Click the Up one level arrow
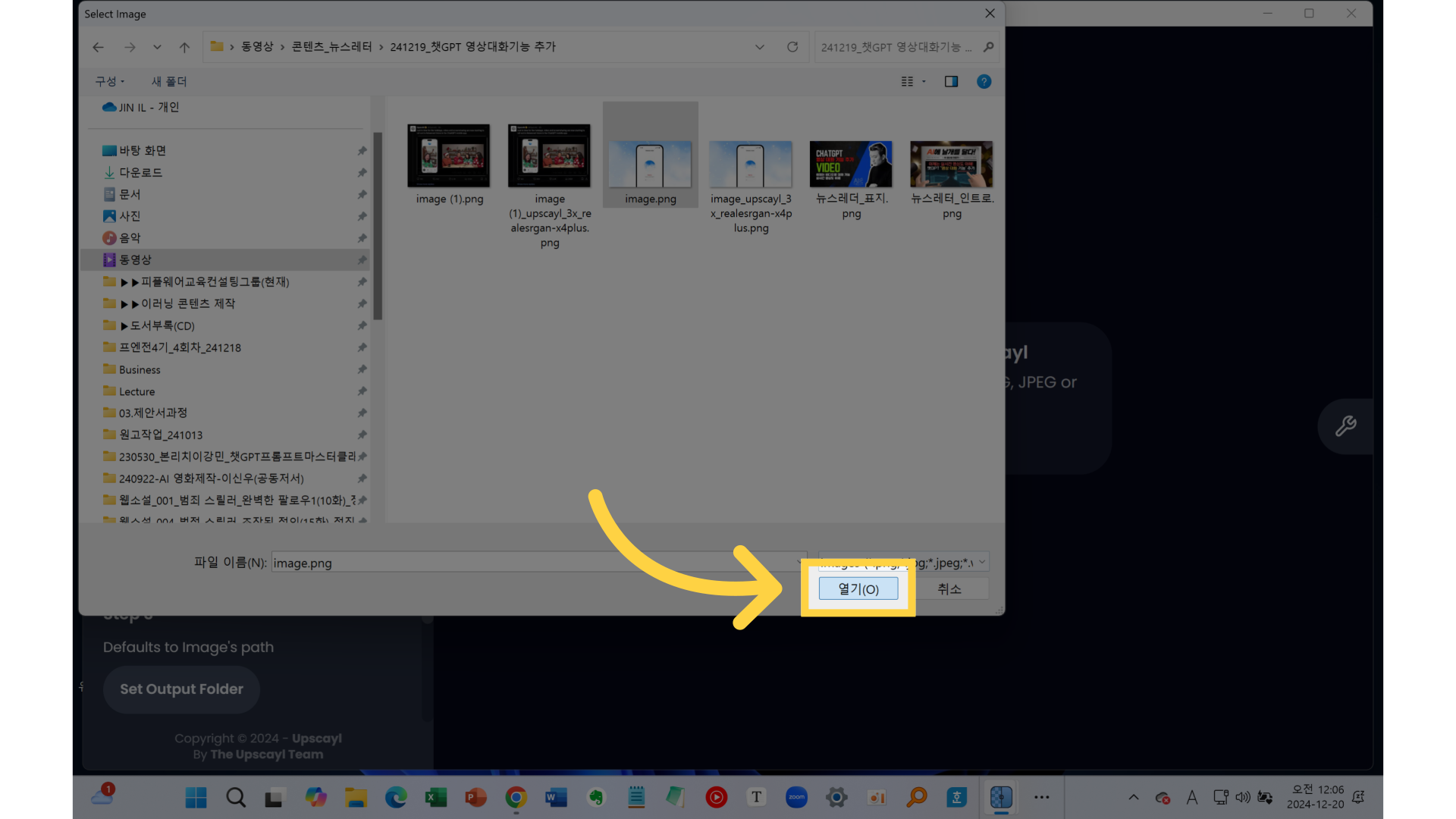Viewport: 1456px width, 819px height. (184, 47)
